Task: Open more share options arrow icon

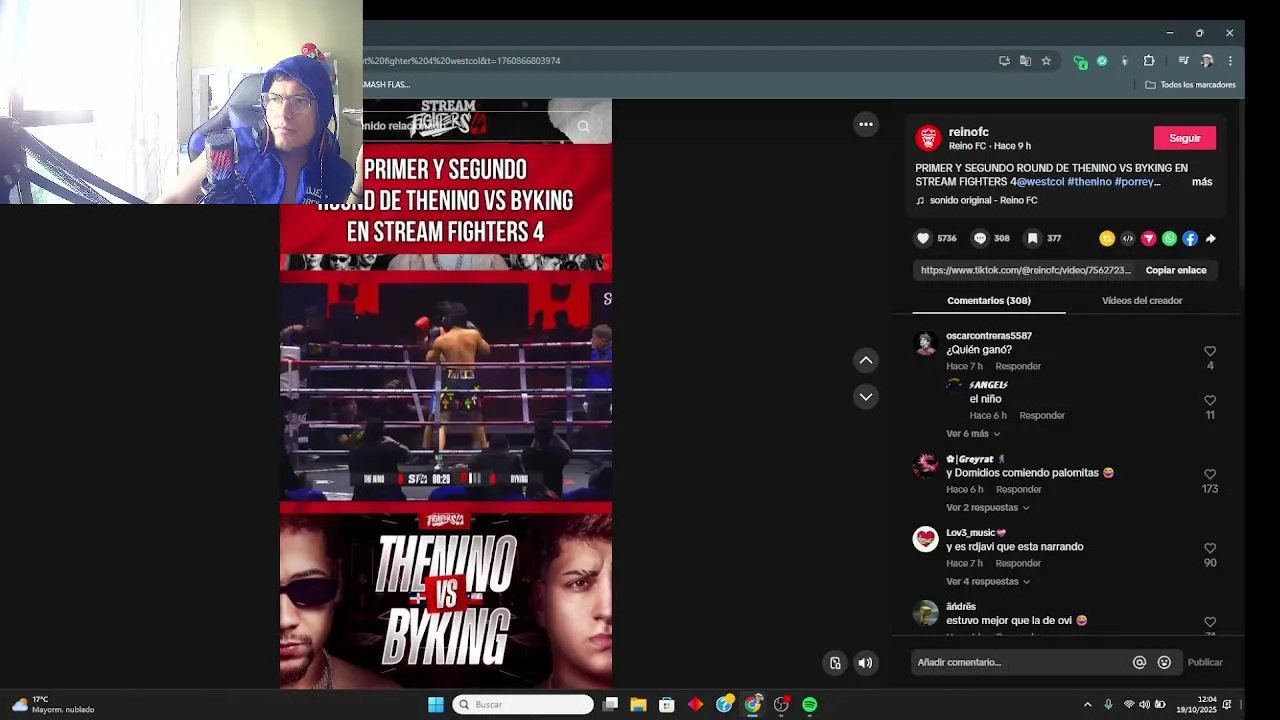Action: click(1211, 238)
